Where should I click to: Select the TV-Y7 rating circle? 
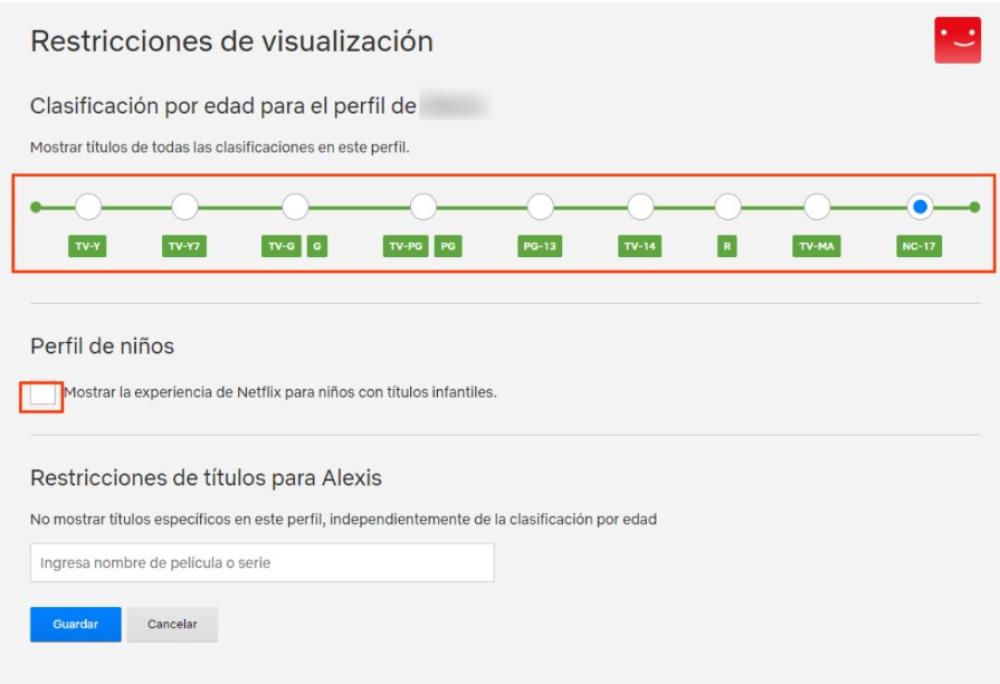pos(184,207)
